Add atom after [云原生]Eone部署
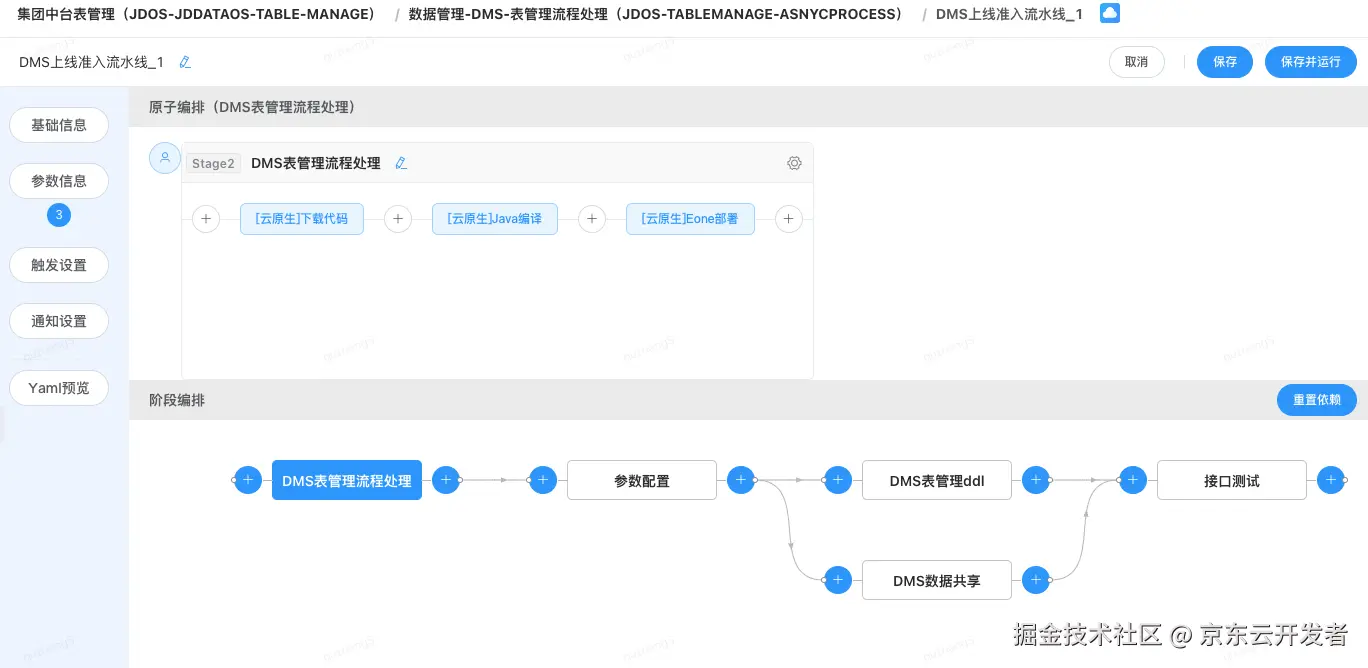The image size is (1368, 668). tap(789, 218)
